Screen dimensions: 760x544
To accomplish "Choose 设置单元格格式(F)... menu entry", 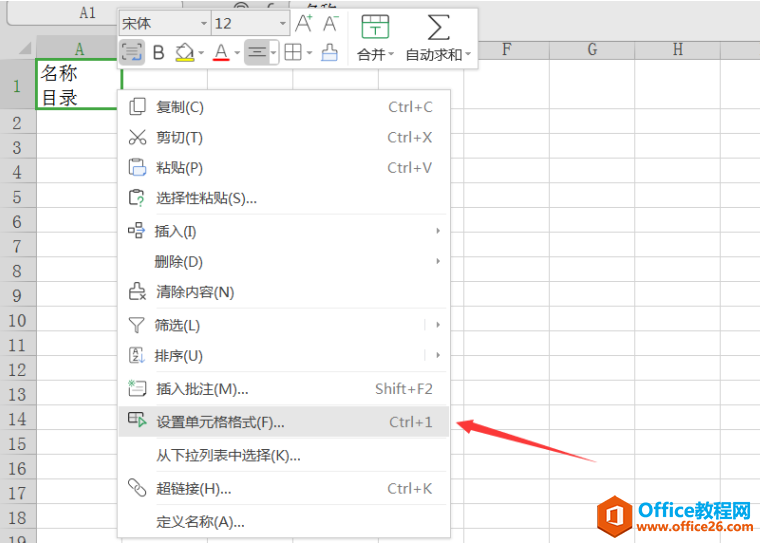I will pos(284,422).
